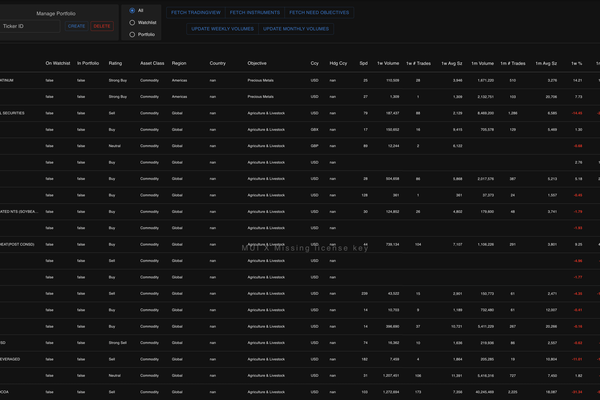Click Update Monthly Volumes

[x=297, y=30]
